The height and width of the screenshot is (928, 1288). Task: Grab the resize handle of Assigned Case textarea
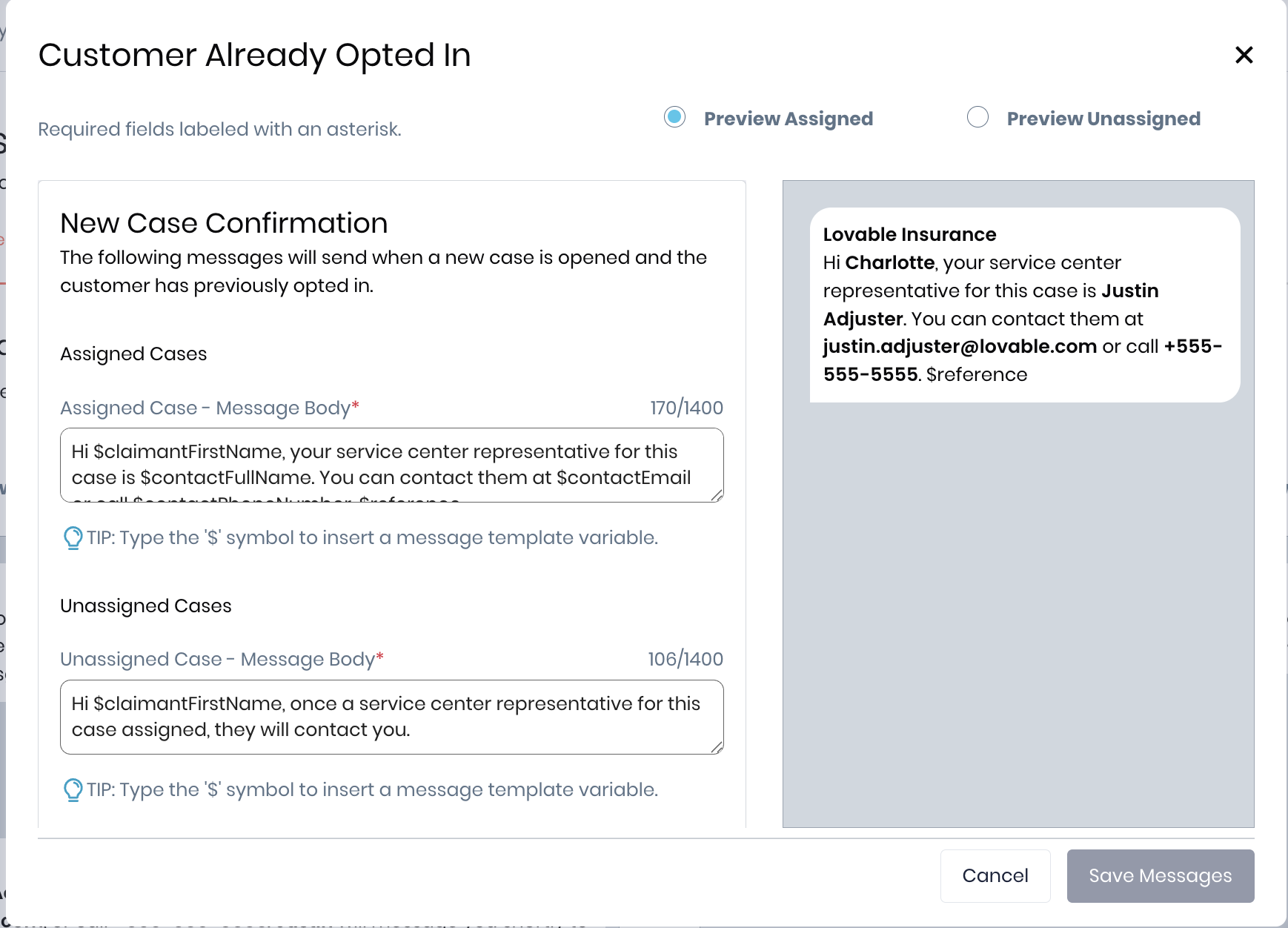[717, 495]
